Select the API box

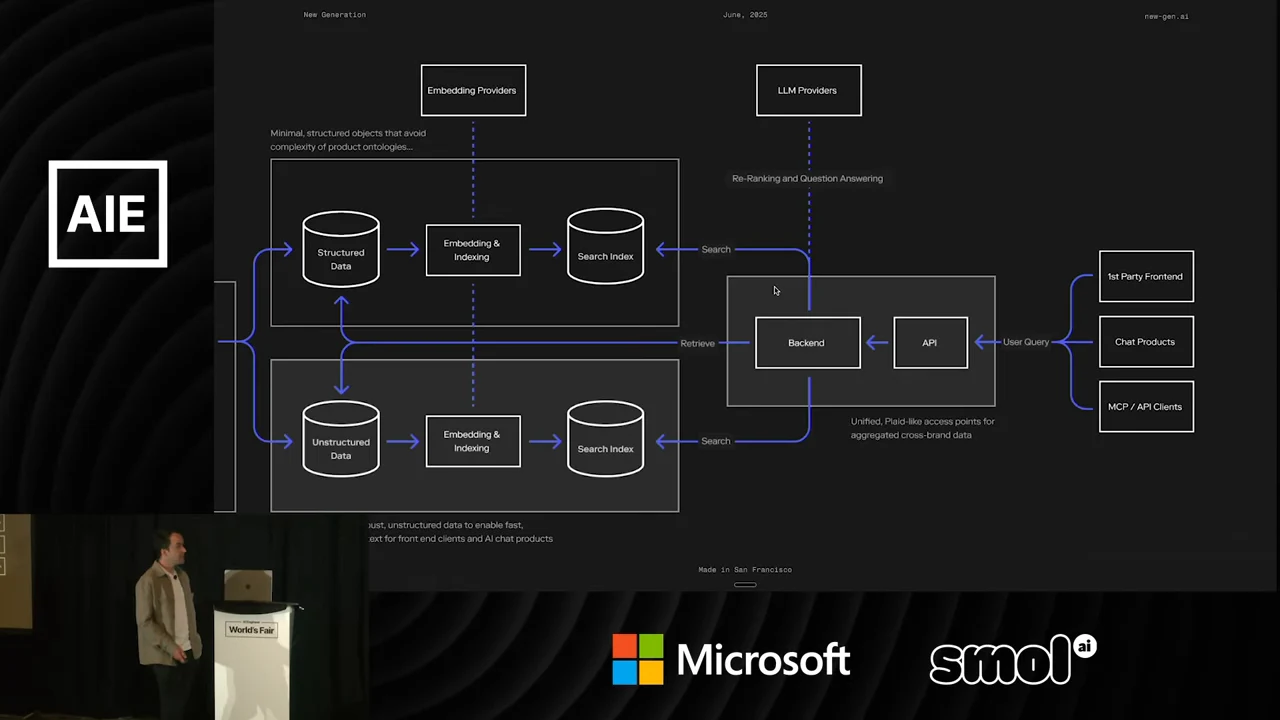(x=930, y=343)
